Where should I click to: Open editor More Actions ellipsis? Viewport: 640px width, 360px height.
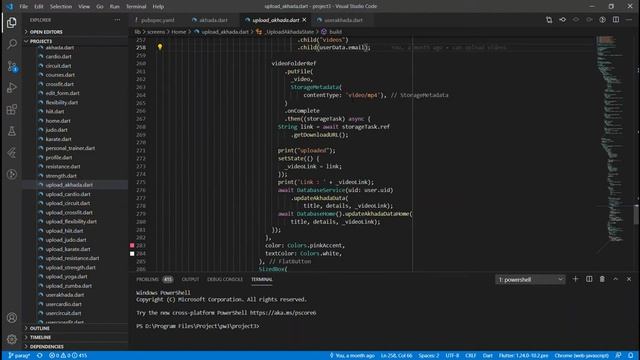point(629,20)
